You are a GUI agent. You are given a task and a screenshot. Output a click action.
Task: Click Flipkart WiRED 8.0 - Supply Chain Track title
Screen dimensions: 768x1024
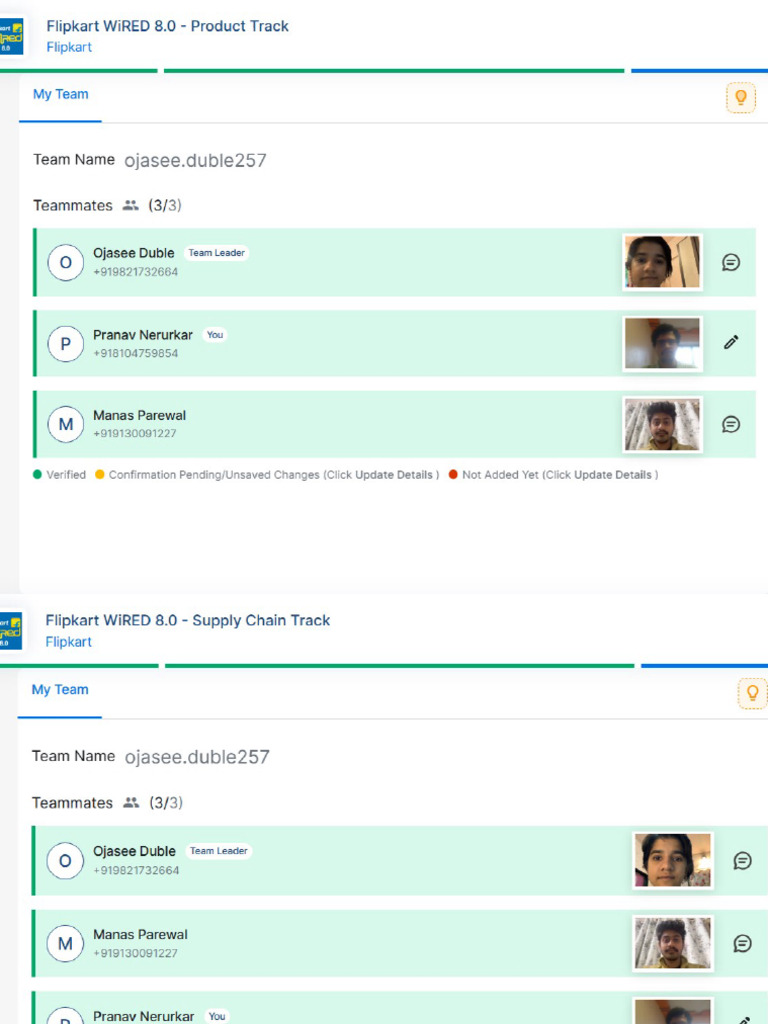pos(187,620)
